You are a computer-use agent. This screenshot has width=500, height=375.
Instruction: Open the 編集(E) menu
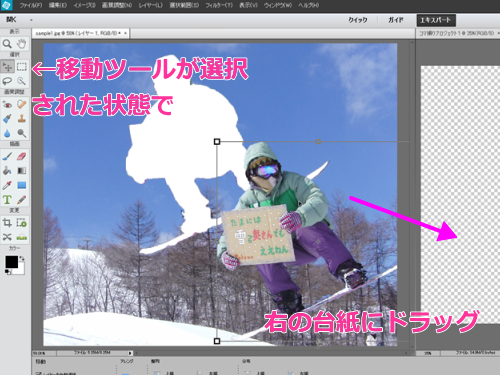pos(58,5)
